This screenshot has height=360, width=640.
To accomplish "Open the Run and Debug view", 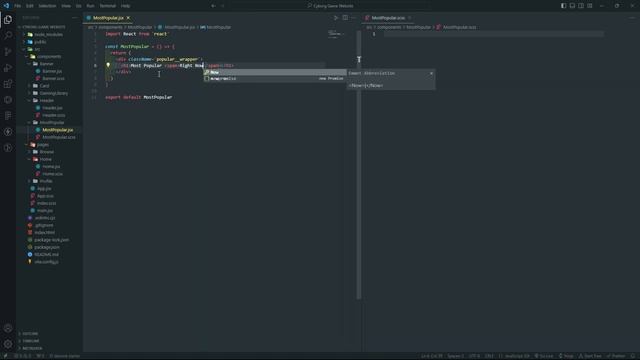I will 8,68.
